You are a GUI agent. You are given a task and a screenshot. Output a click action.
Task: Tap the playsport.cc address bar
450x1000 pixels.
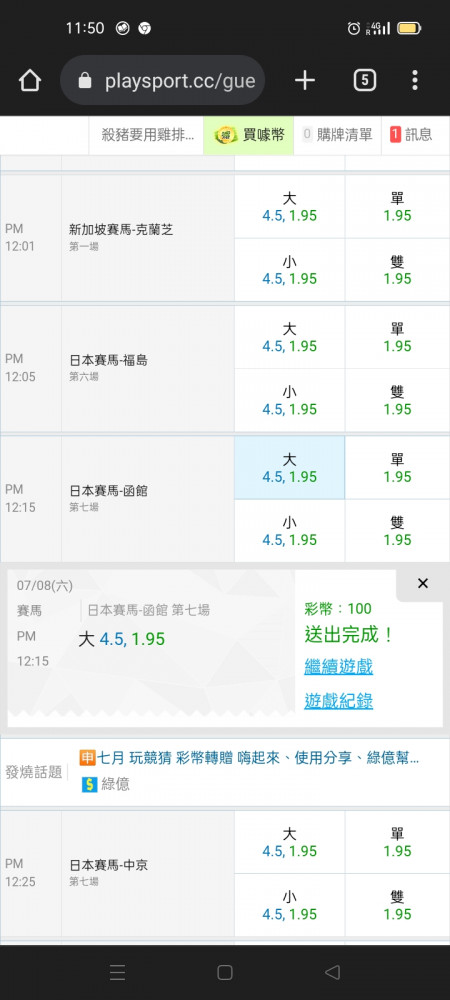163,80
